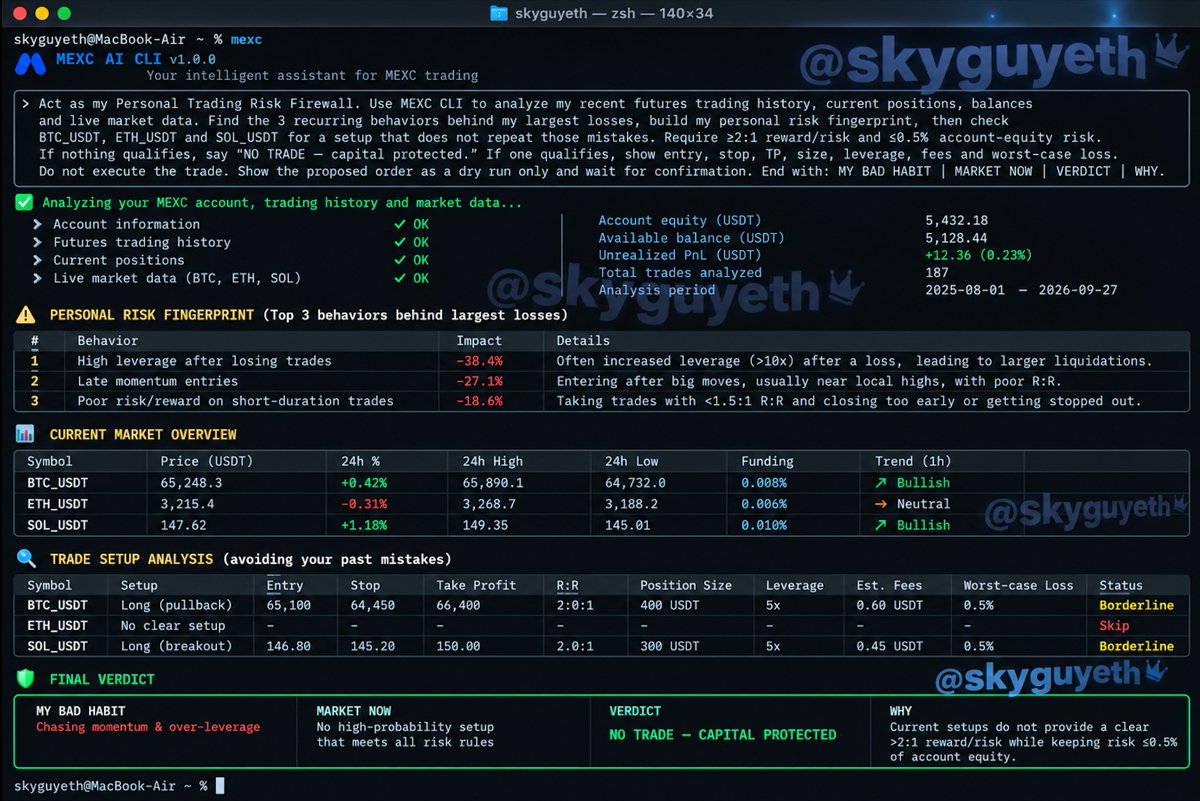
Task: Click the 'Worst-case Loss' column header
Action: tap(1018, 585)
